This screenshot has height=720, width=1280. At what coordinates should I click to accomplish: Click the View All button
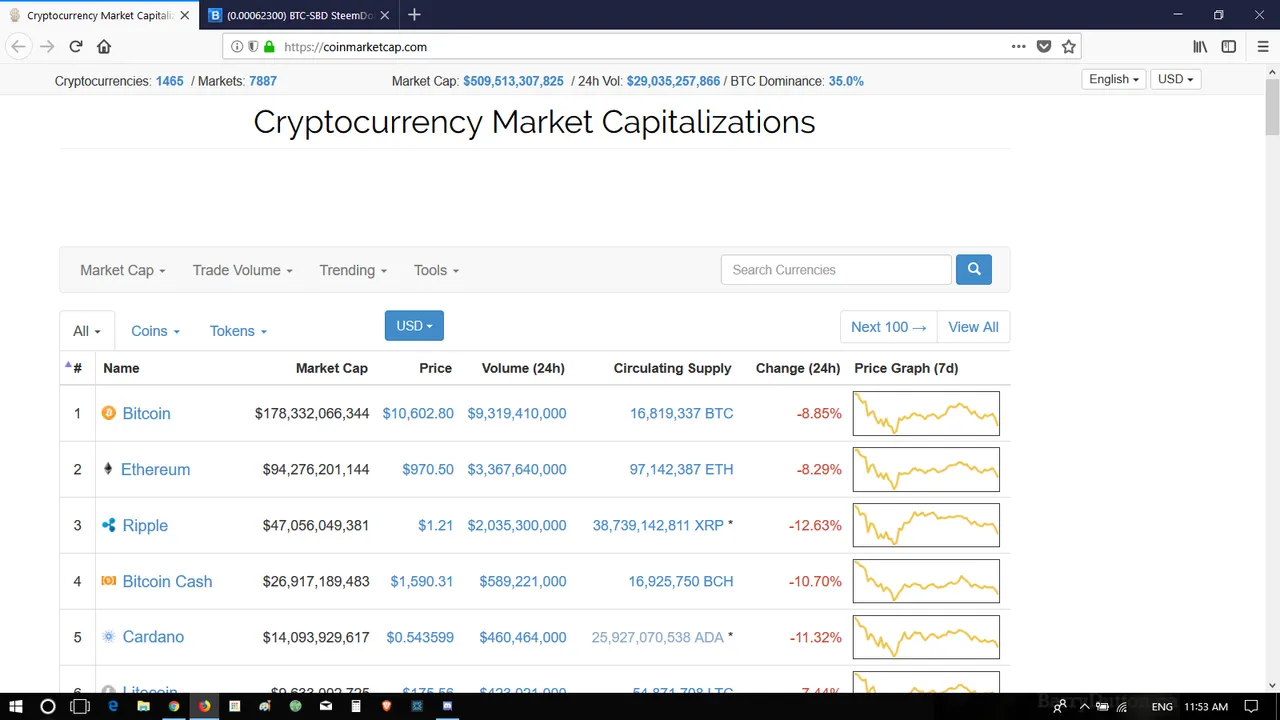(x=973, y=327)
